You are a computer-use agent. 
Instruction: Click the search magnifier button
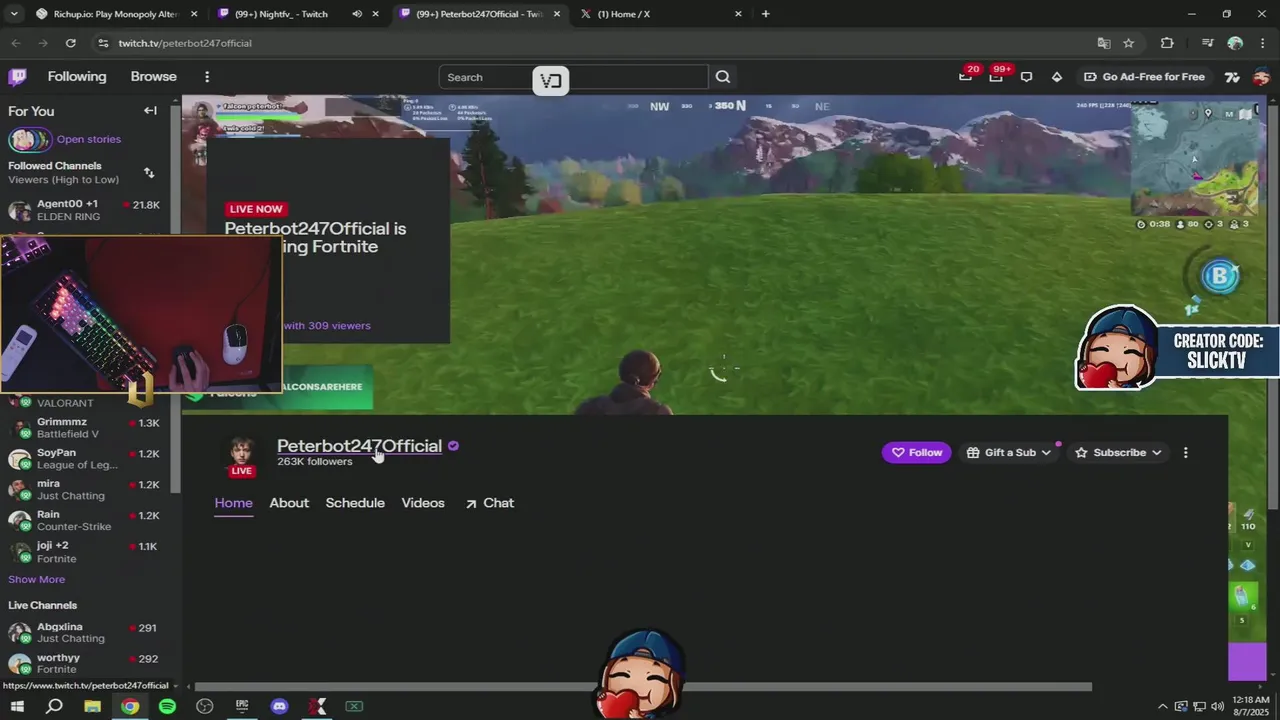(723, 77)
